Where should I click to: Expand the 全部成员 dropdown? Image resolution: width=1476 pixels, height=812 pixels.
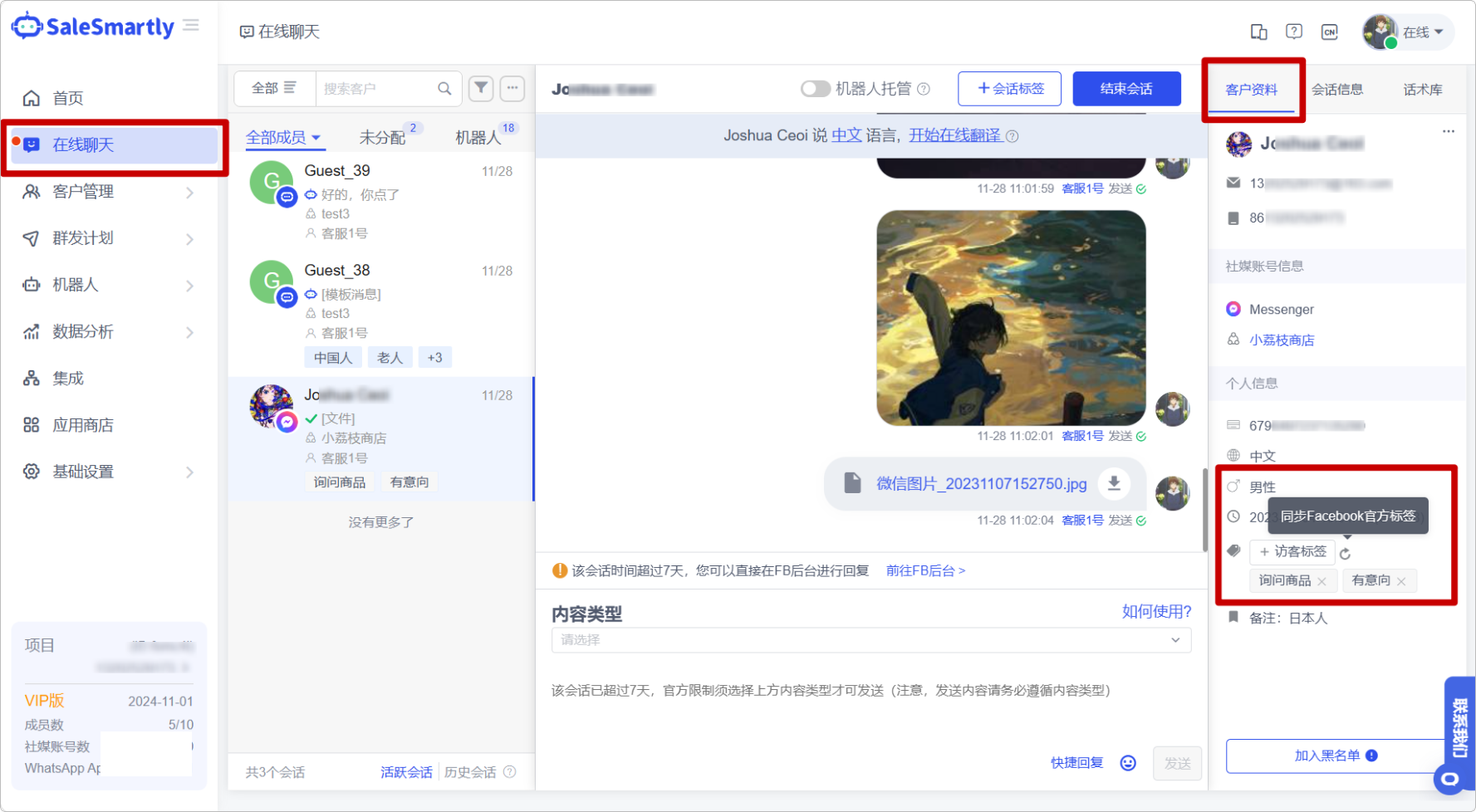pyautogui.click(x=283, y=138)
